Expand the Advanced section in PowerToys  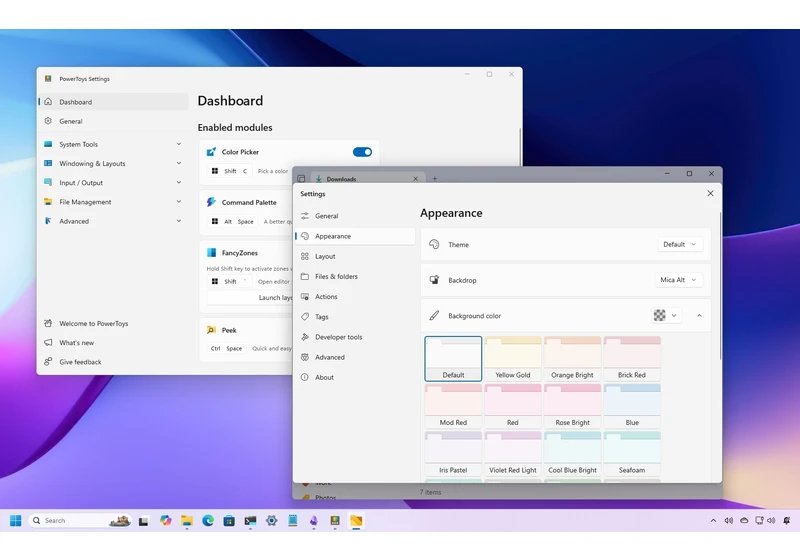pyautogui.click(x=179, y=221)
